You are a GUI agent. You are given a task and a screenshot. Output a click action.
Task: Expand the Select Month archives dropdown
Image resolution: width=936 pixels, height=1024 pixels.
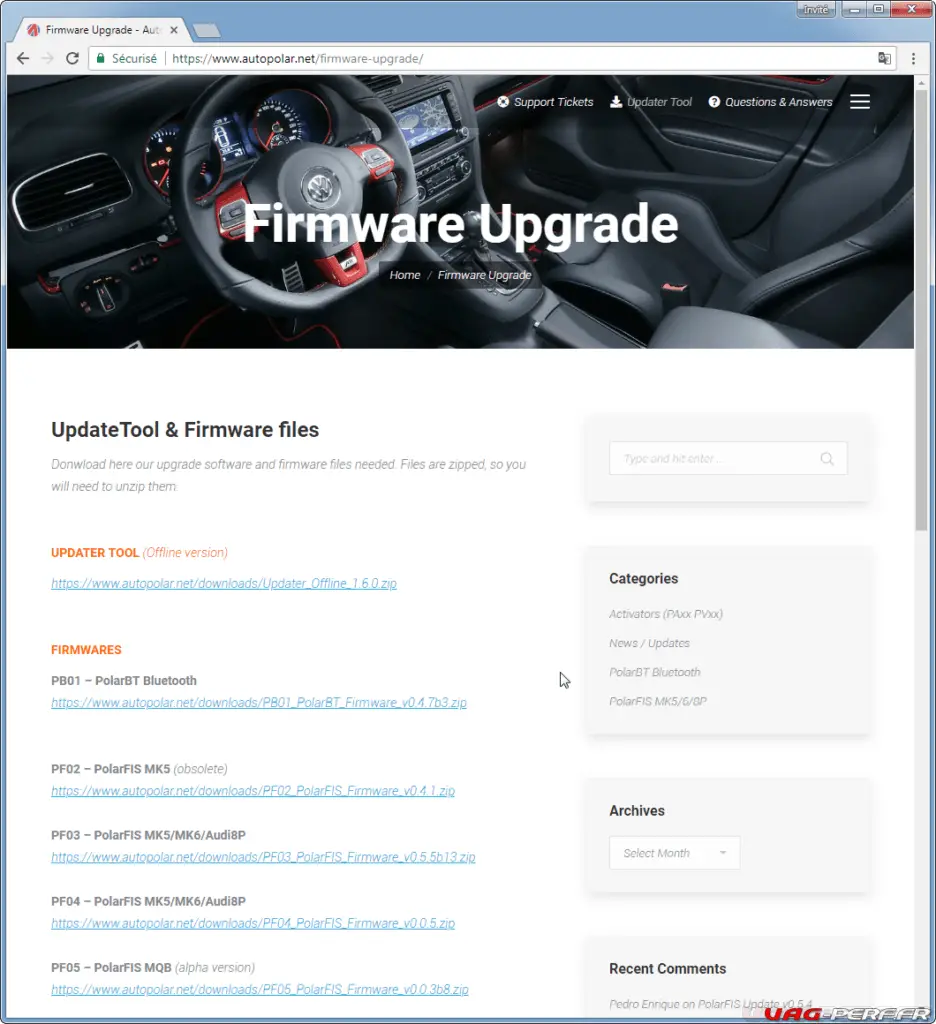[675, 853]
